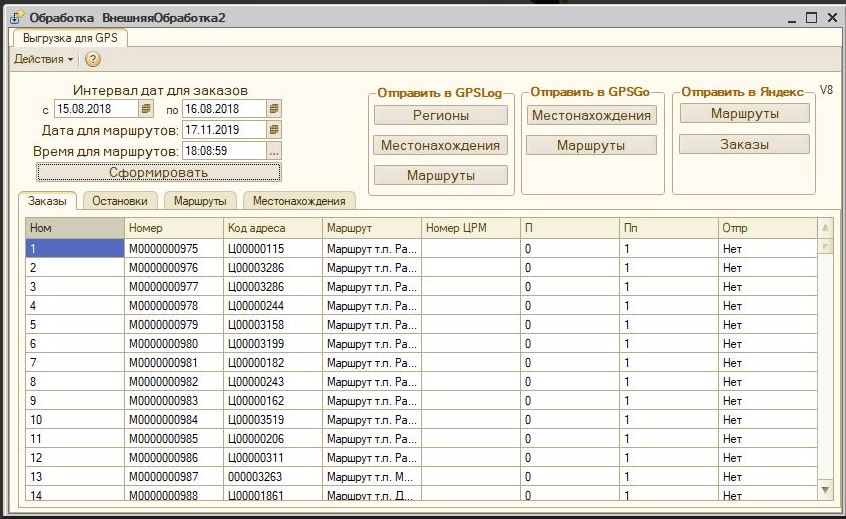Viewport: 846px width, 519px height.
Task: Select address code Ц00000311
Action: click(x=272, y=458)
